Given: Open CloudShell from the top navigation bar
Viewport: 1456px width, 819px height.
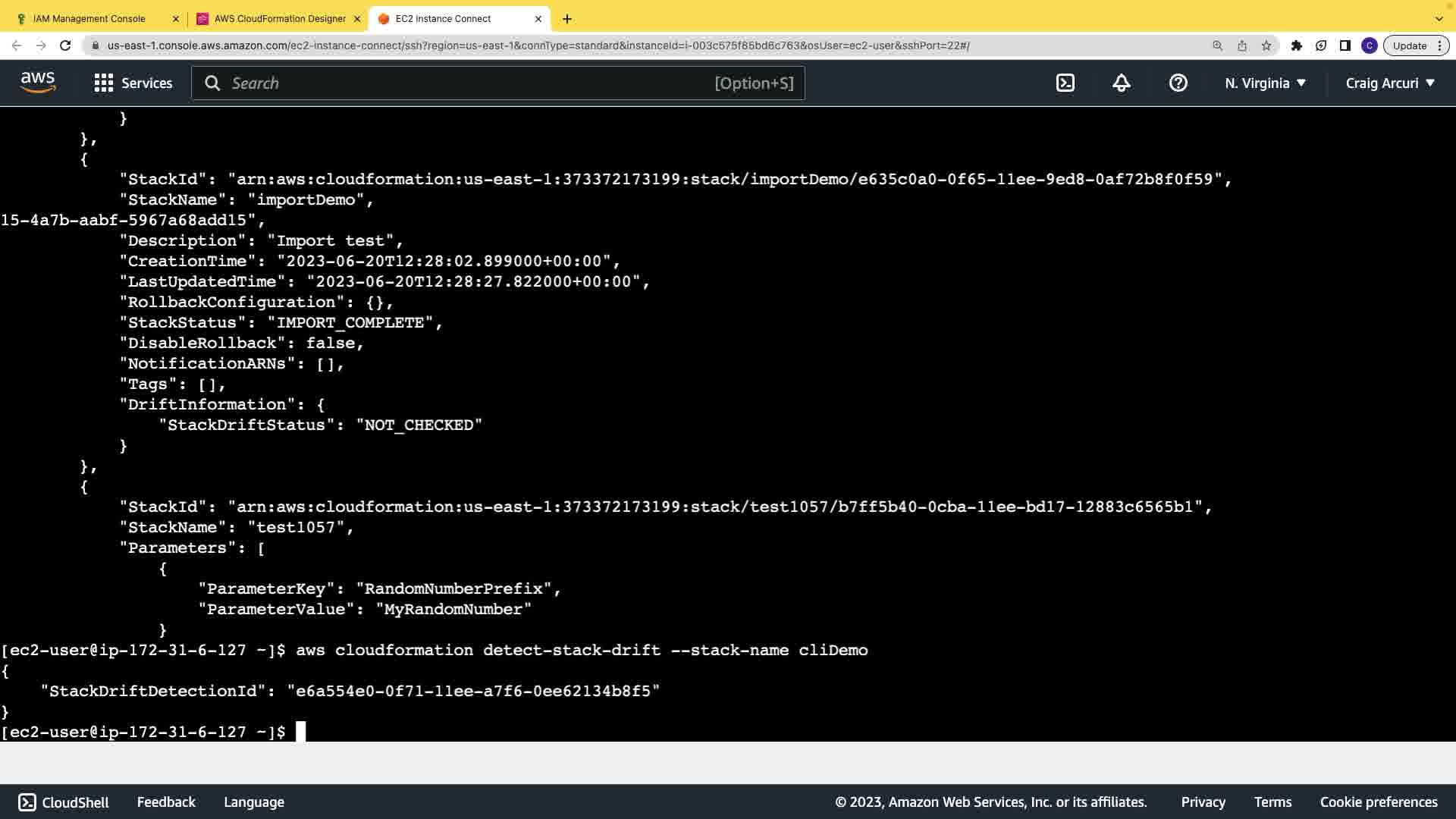Looking at the screenshot, I should (x=1065, y=83).
